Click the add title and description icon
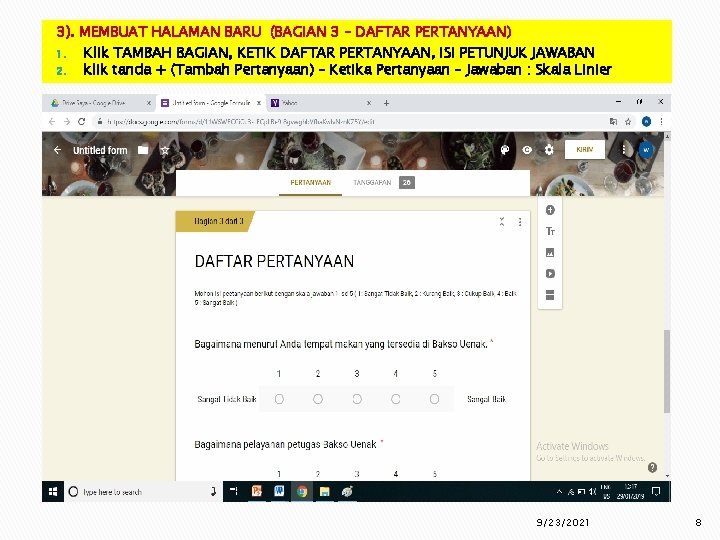 [550, 231]
